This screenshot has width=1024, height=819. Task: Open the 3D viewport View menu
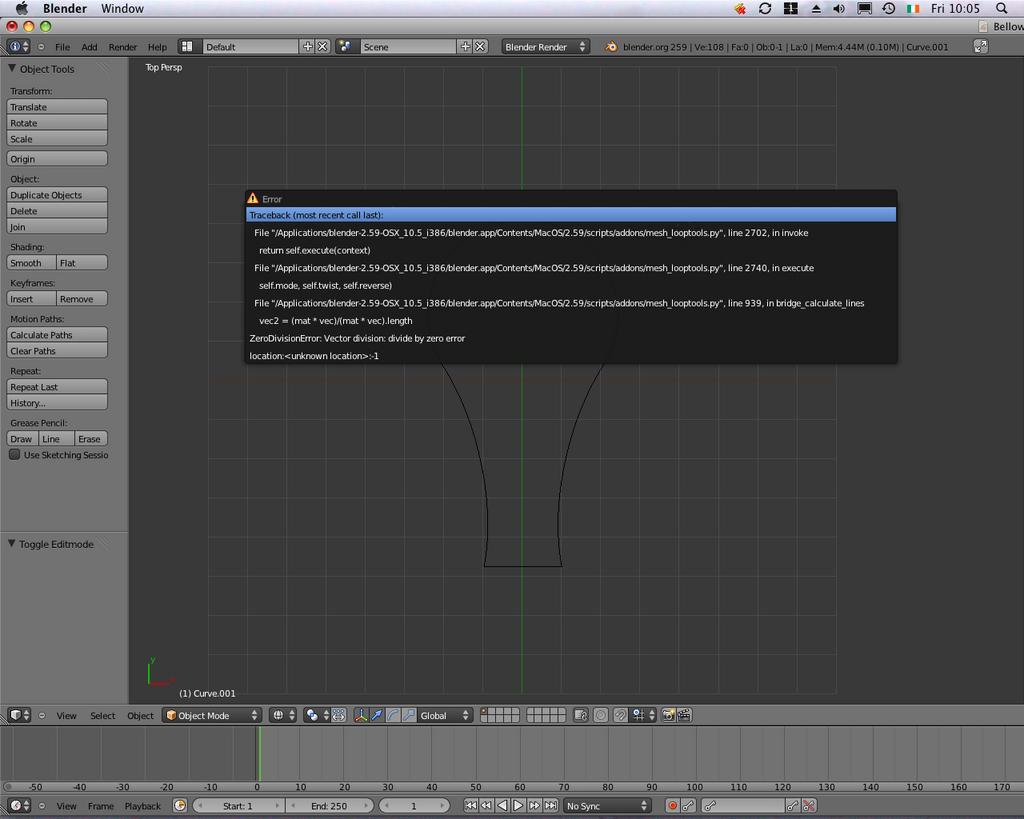click(x=66, y=716)
